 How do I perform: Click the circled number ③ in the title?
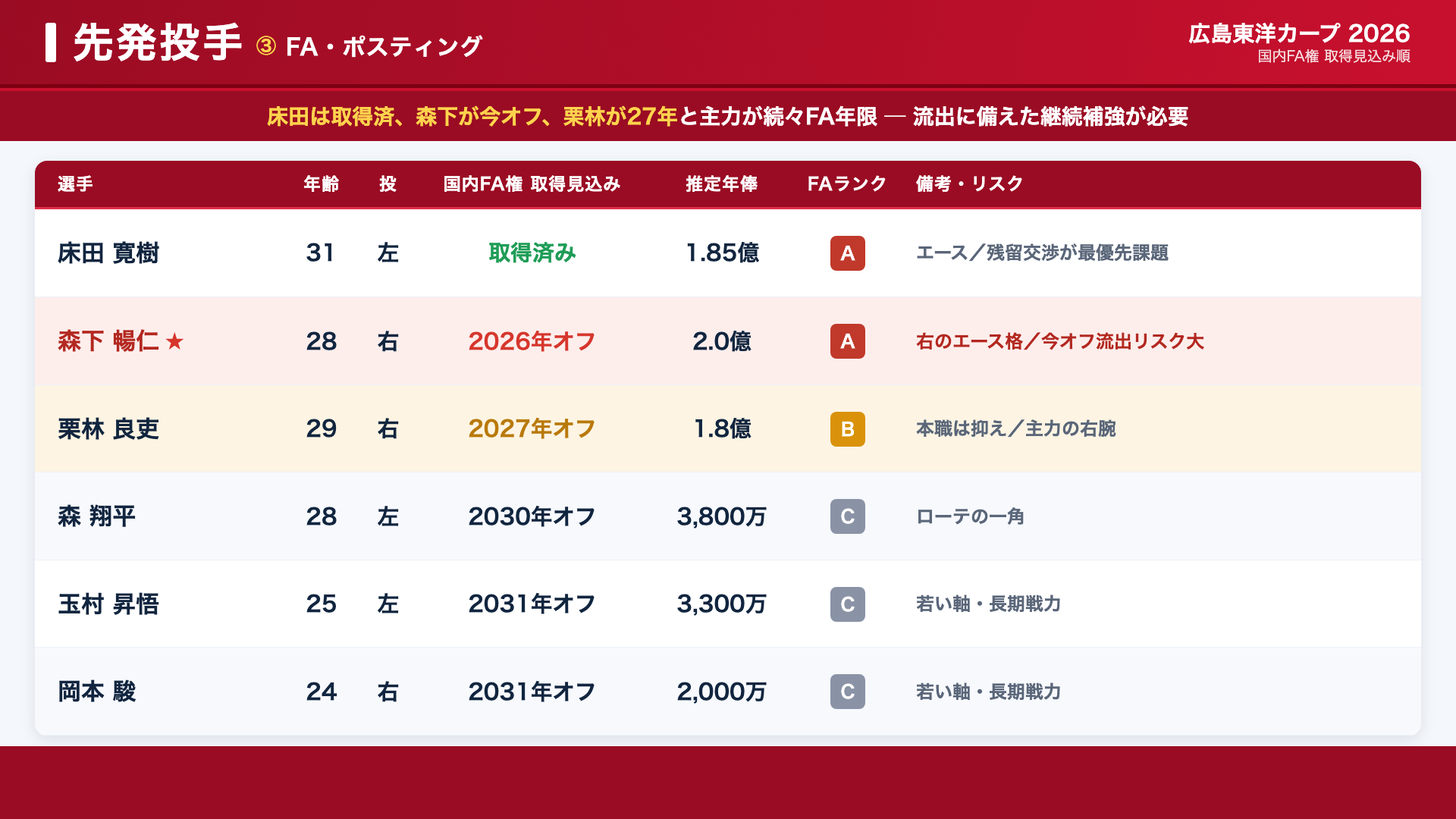click(265, 46)
